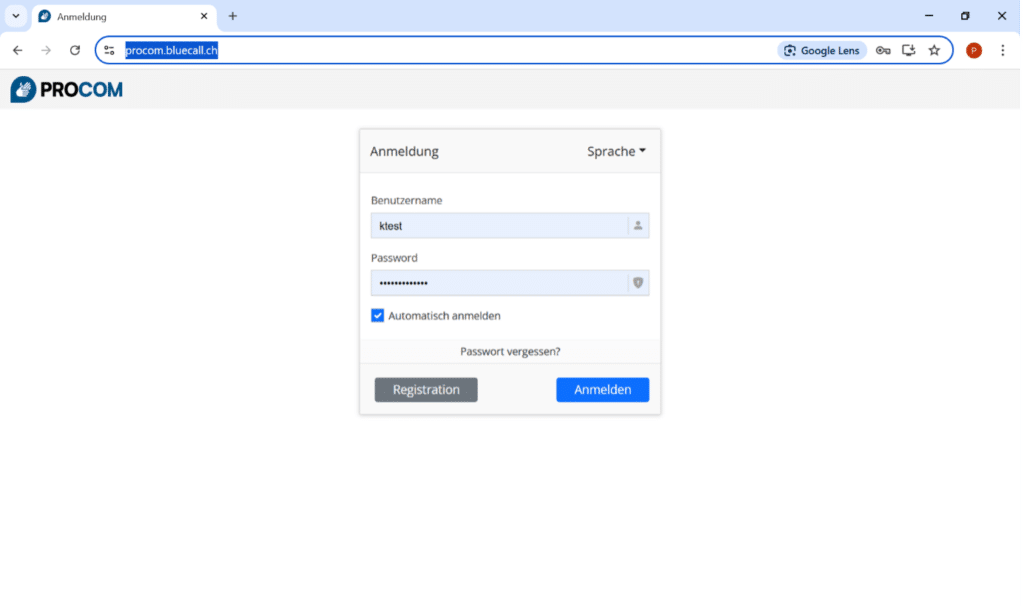Click into the Password input field

(498, 283)
